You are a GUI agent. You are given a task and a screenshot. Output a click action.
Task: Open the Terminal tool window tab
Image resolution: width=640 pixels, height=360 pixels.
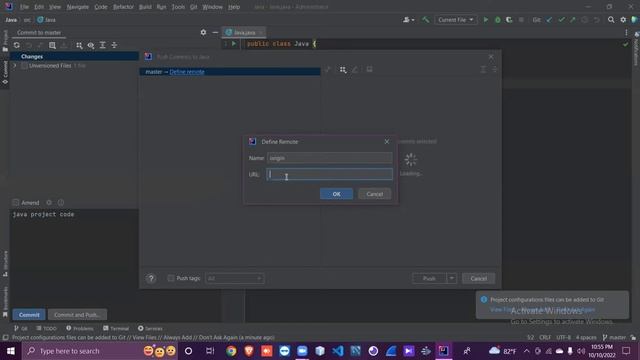pos(116,328)
